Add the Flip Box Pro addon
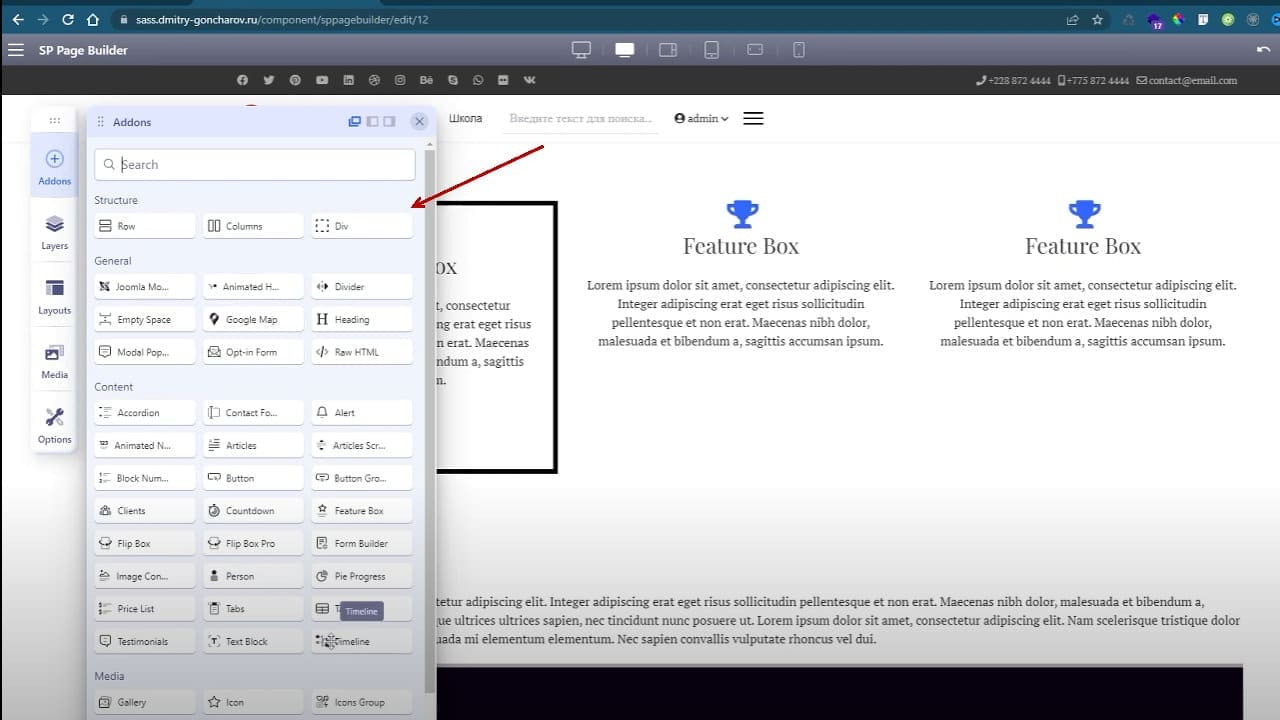Image resolution: width=1280 pixels, height=720 pixels. click(x=254, y=543)
